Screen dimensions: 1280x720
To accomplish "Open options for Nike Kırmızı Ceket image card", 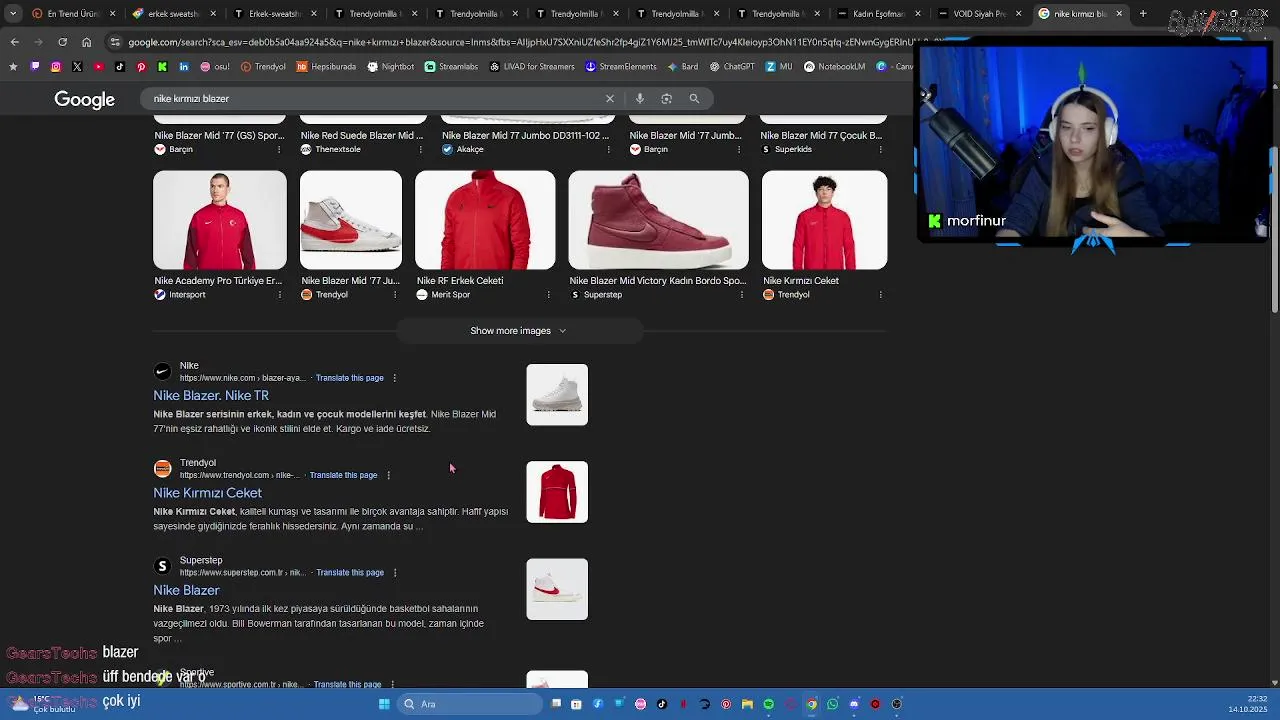I will [880, 295].
